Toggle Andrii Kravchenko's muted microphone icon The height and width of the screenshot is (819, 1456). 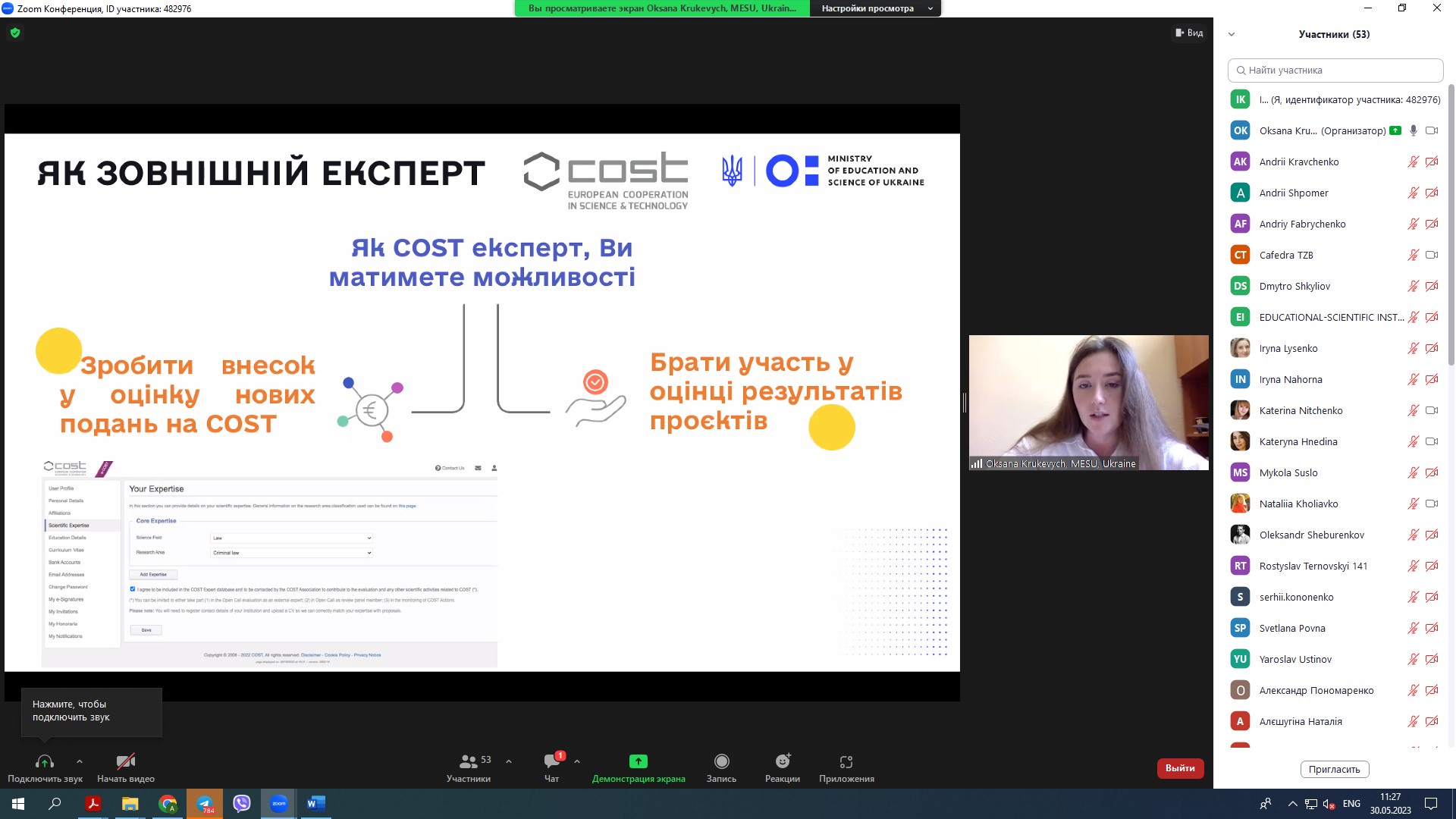pyautogui.click(x=1414, y=162)
